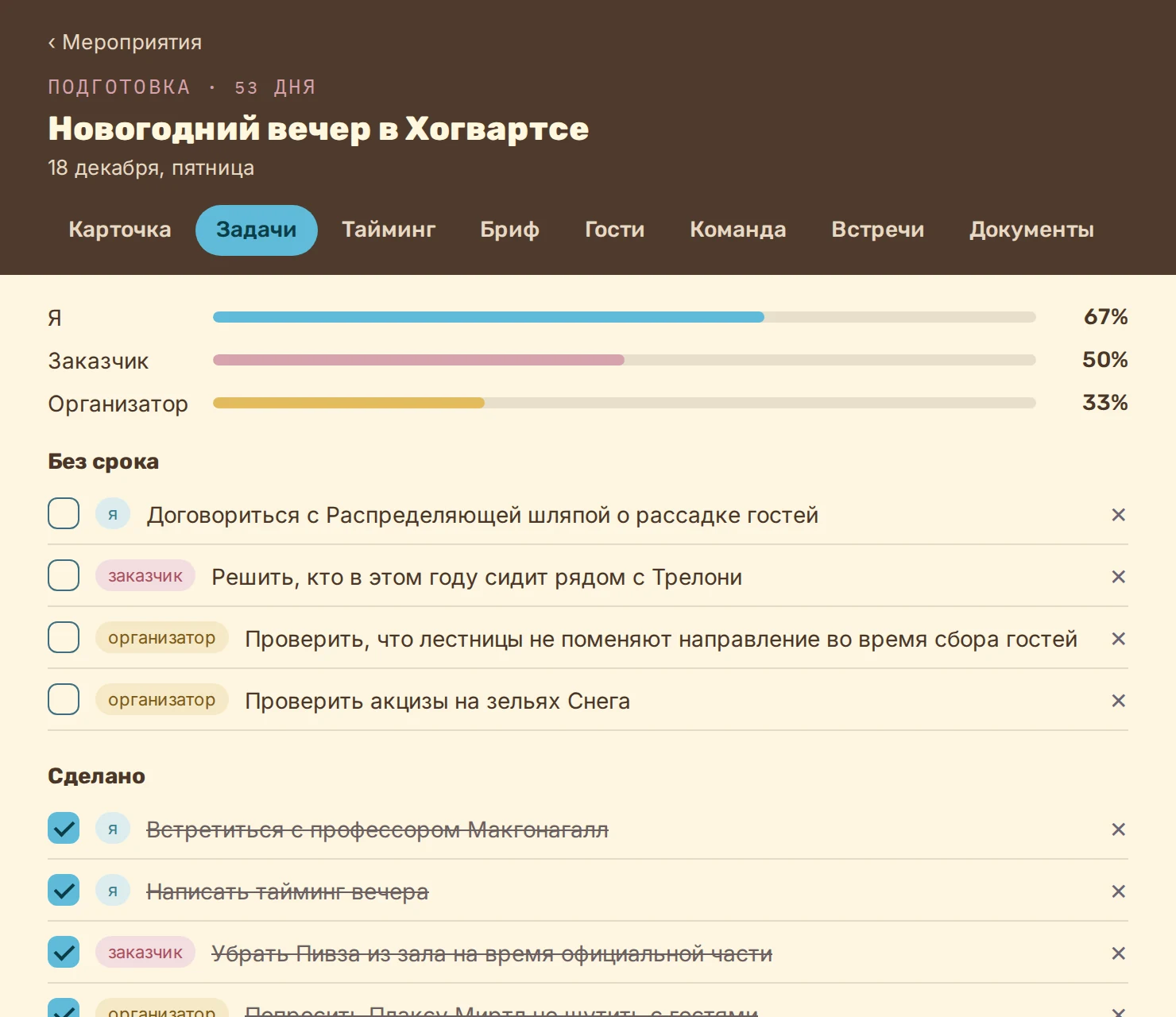Viewport: 1176px width, 1017px height.
Task: Click task text Проверить, что лестницы не поменяют
Action: 661,639
